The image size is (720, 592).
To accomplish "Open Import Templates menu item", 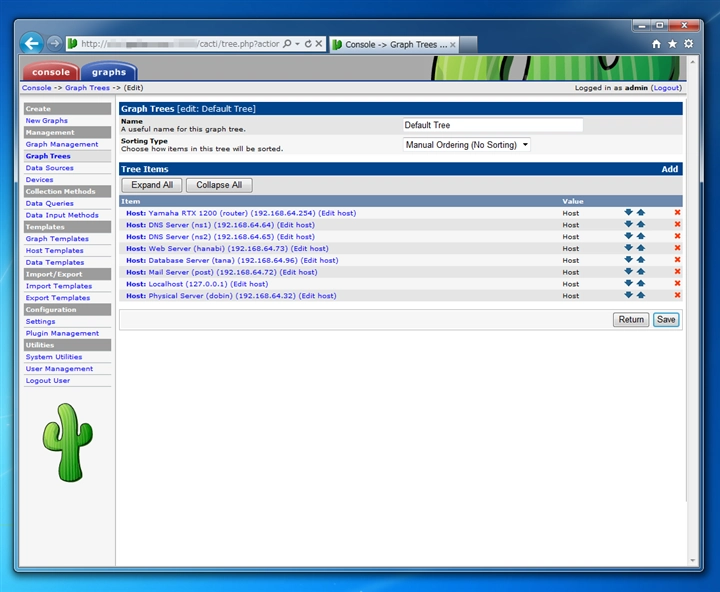I will click(x=59, y=286).
